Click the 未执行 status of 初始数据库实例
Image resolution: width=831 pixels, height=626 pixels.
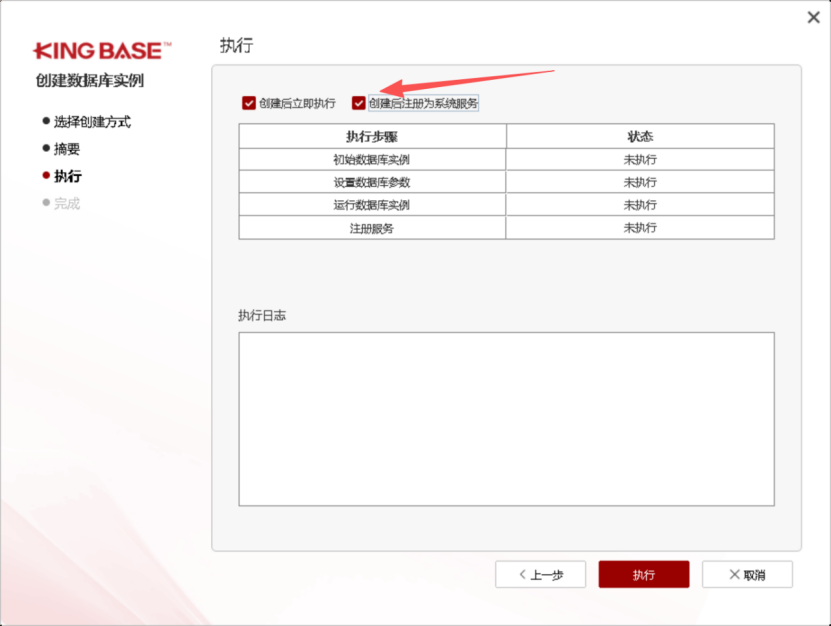coord(640,160)
